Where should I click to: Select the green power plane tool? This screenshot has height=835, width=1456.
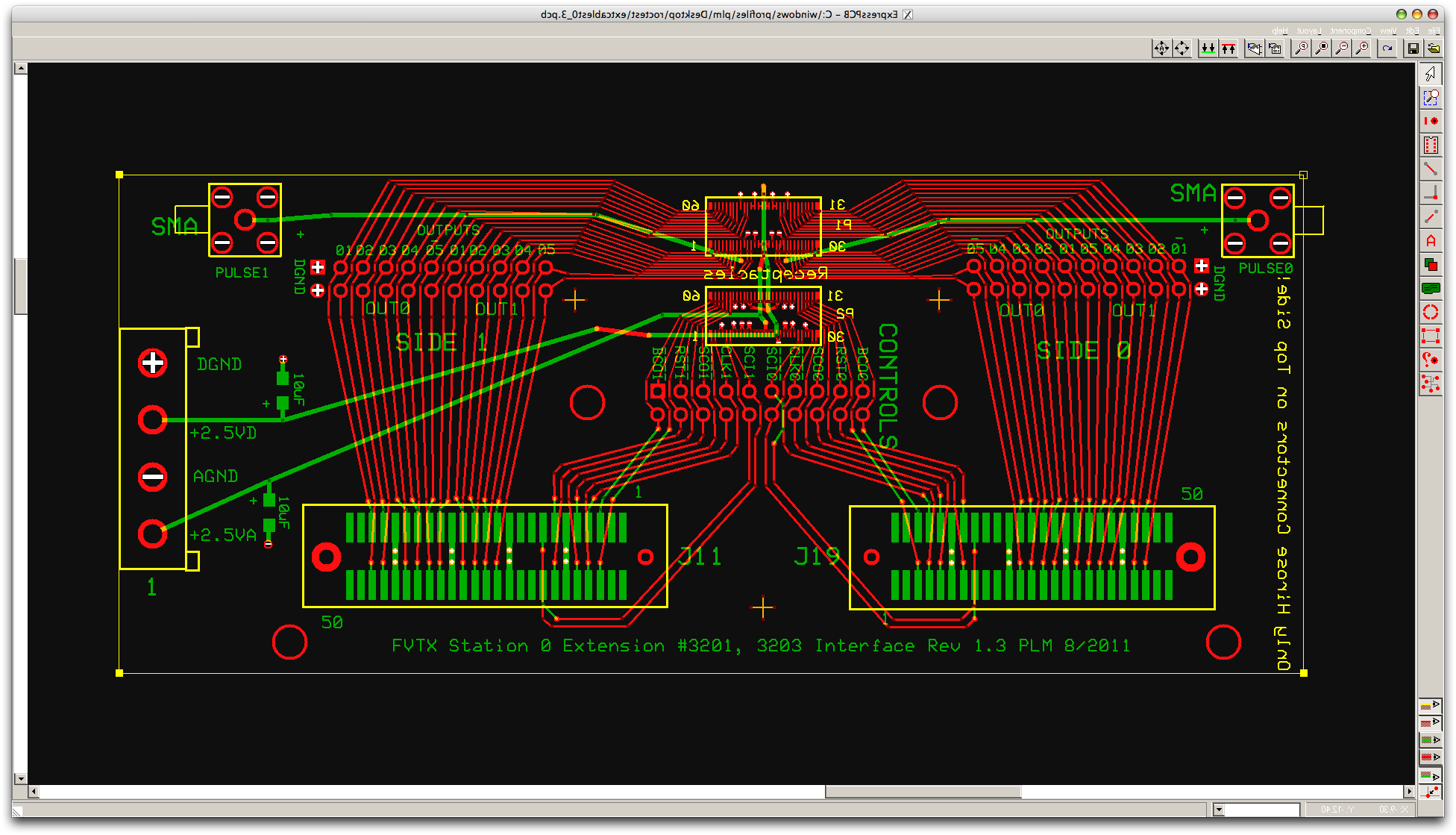(x=1431, y=288)
